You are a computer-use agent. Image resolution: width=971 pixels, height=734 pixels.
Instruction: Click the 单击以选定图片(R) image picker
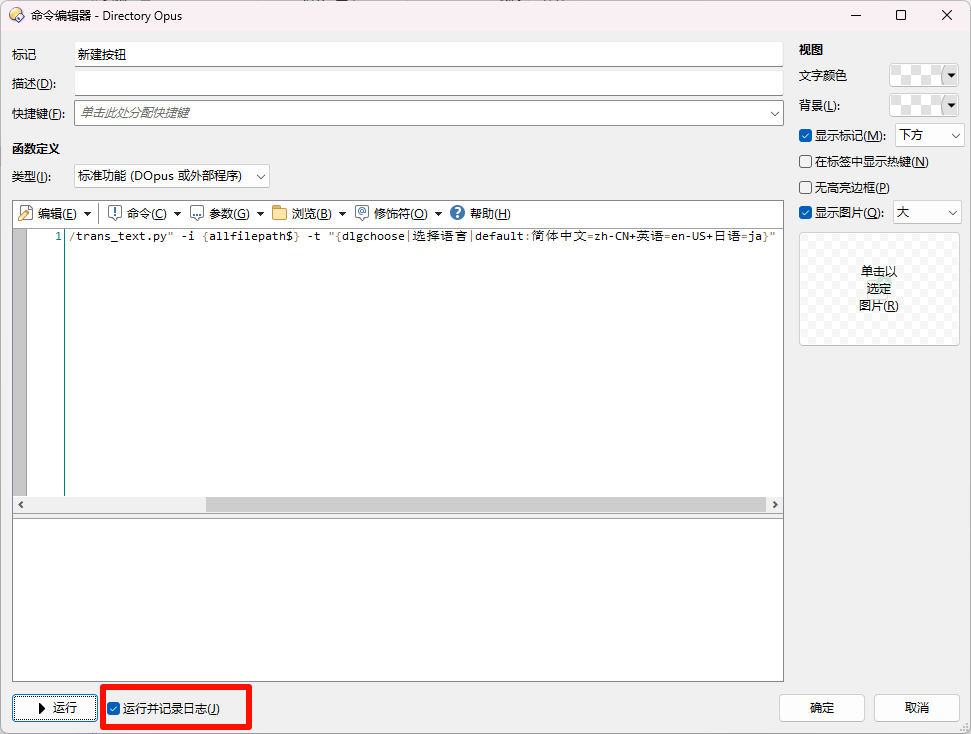coord(879,289)
